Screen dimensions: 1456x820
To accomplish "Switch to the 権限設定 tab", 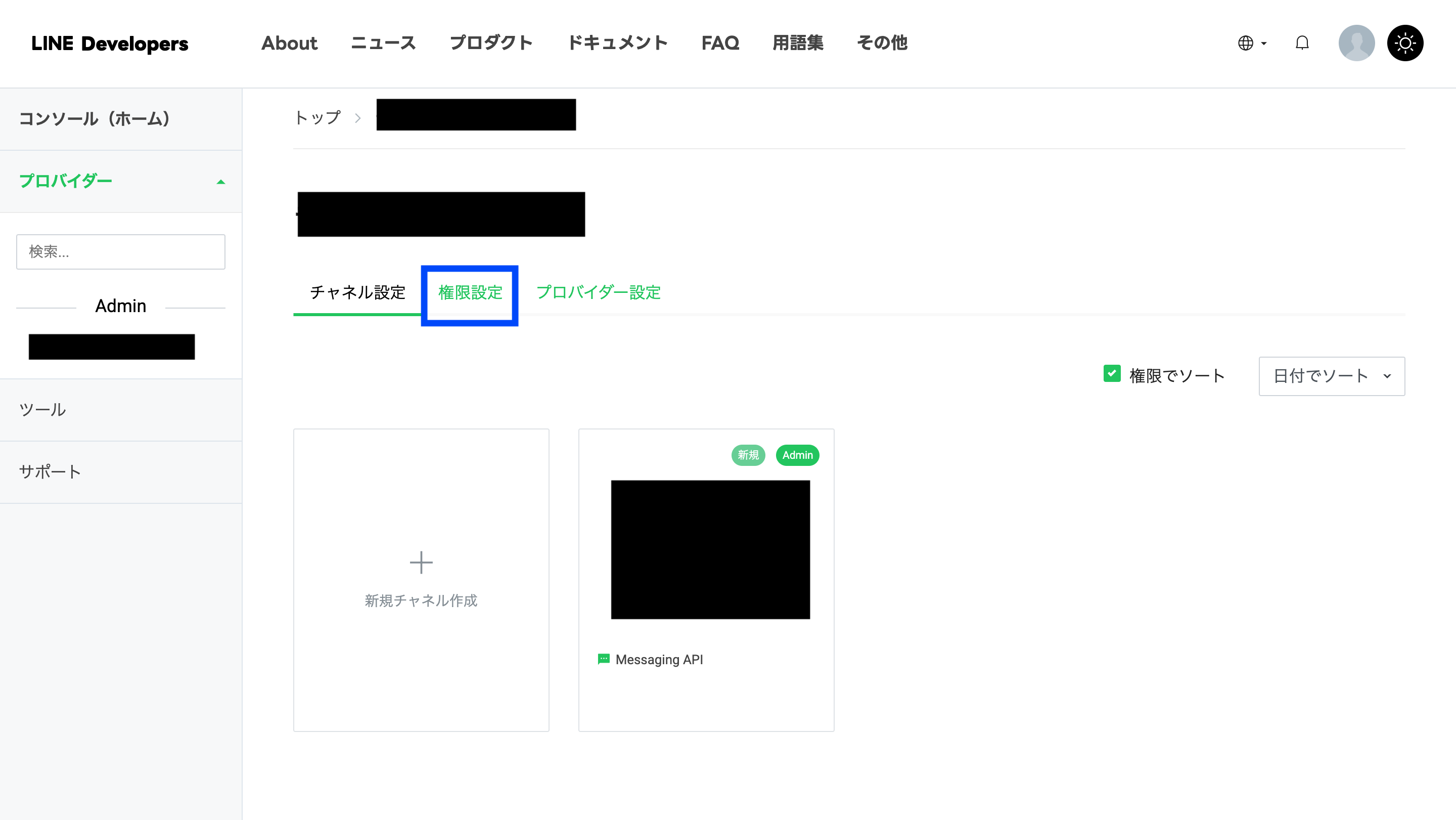I will (x=470, y=292).
